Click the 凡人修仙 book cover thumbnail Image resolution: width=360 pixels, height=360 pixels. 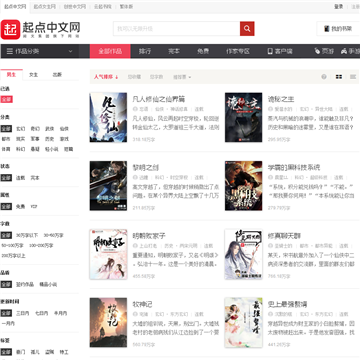(x=108, y=117)
